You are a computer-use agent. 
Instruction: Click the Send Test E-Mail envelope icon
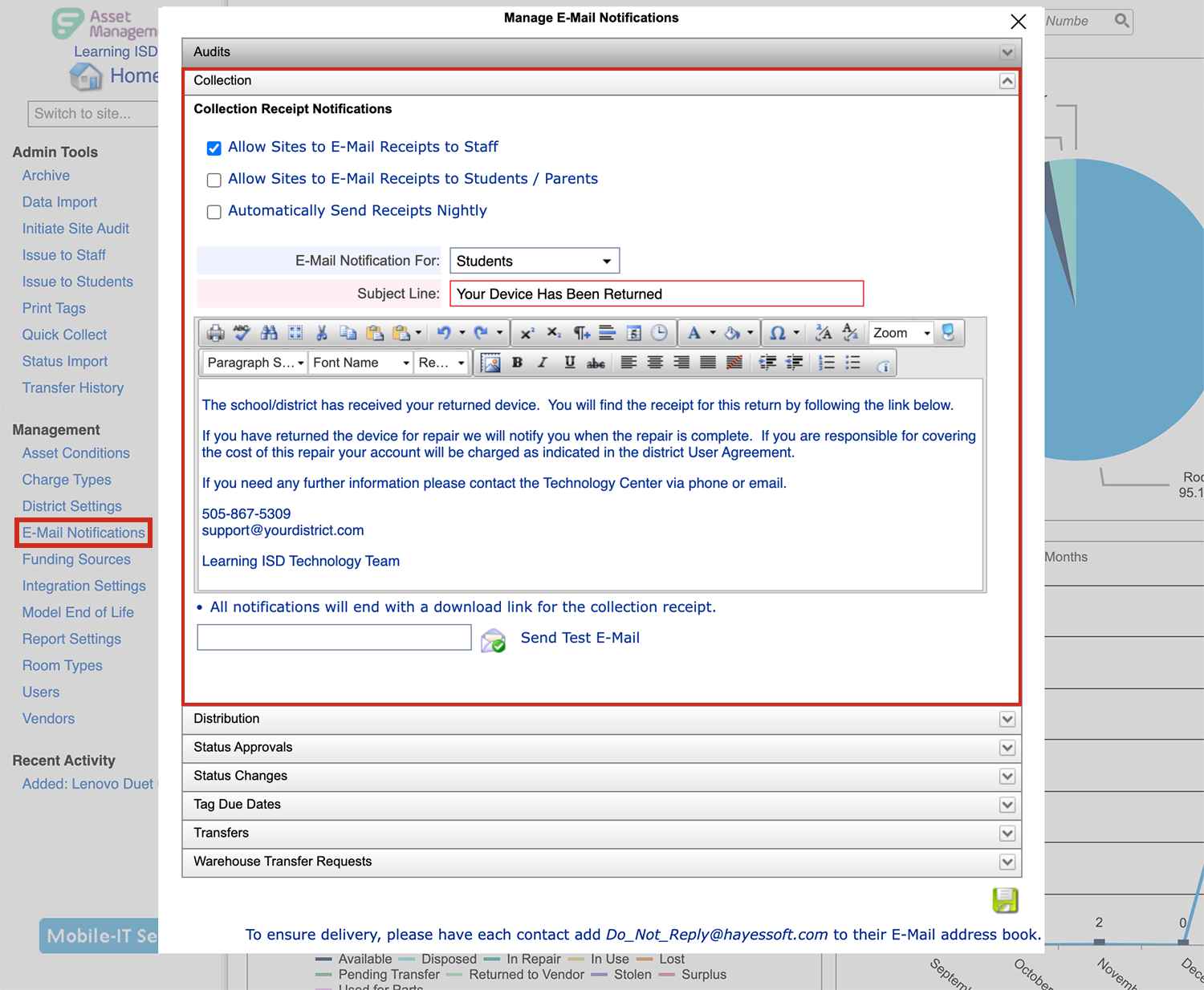pos(493,640)
